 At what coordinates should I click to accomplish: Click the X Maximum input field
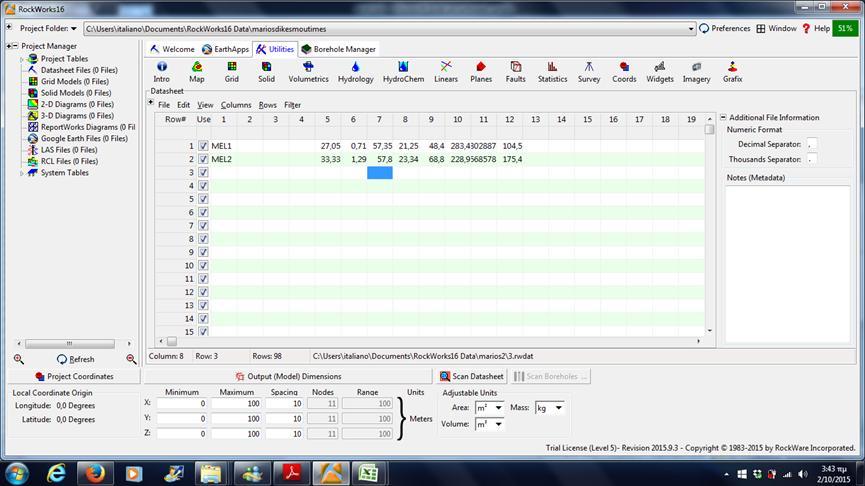coord(236,404)
